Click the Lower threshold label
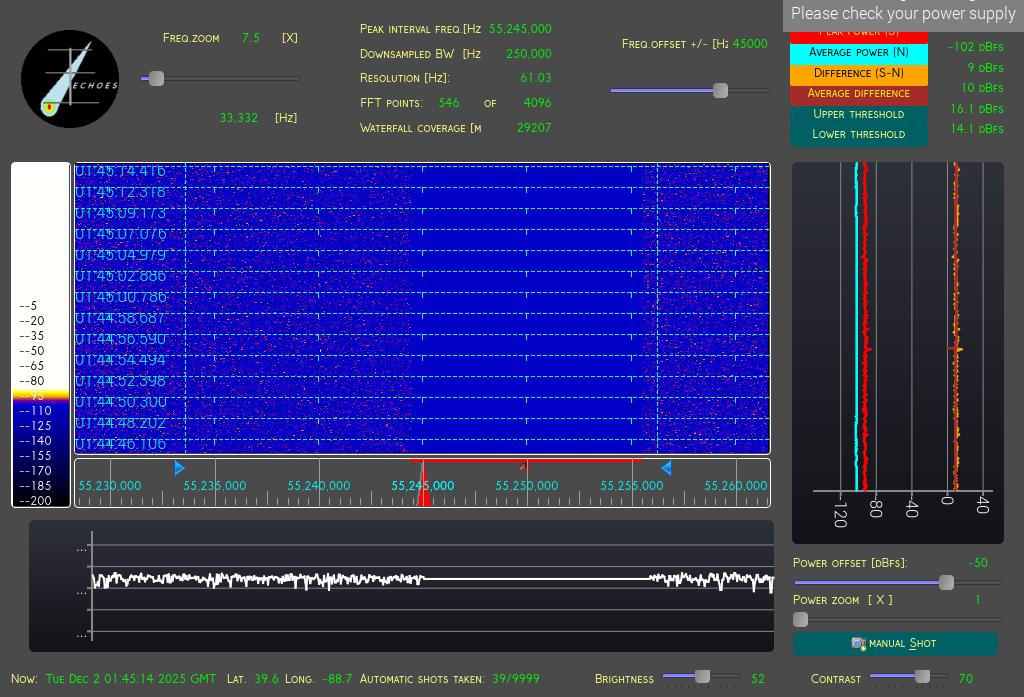1024x697 pixels. 858,134
